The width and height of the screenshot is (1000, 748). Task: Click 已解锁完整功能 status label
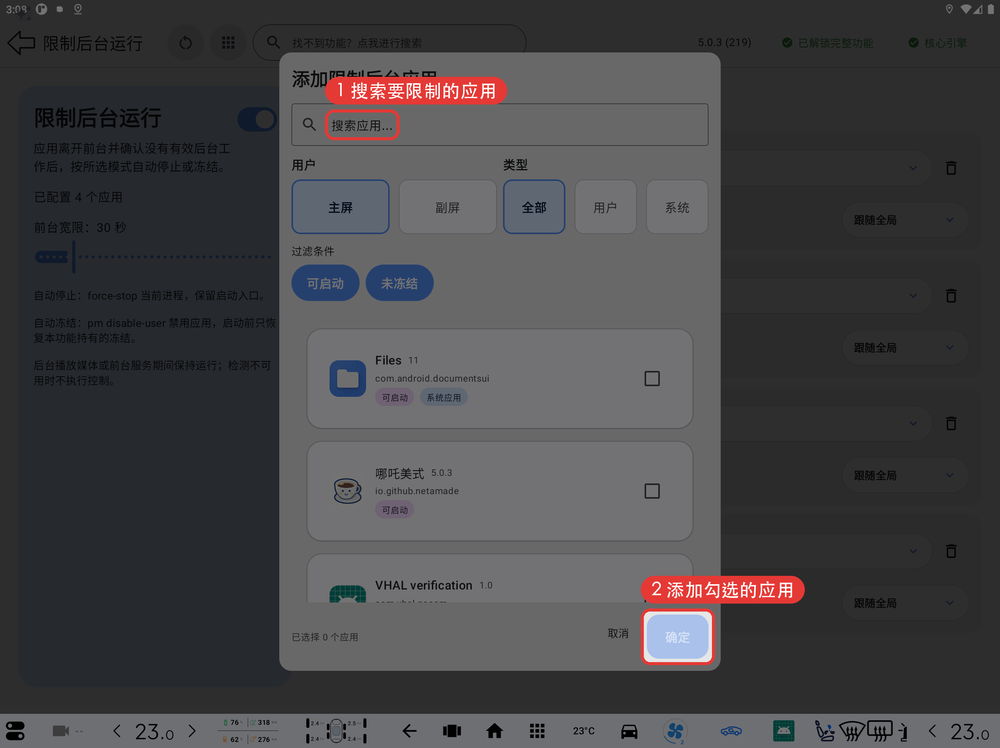pyautogui.click(x=828, y=43)
